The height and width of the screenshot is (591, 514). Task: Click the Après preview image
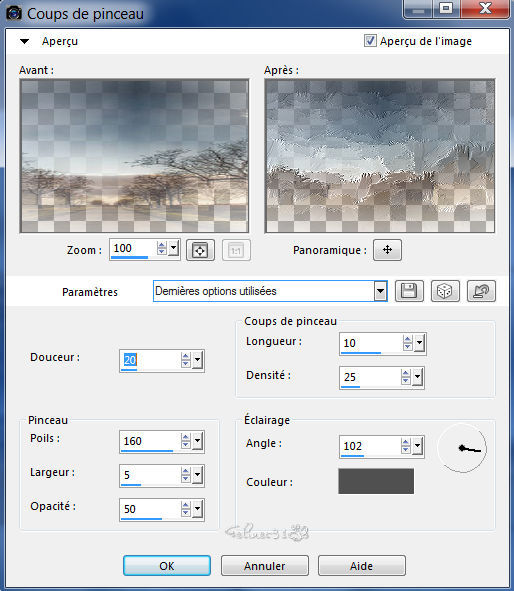coord(380,156)
